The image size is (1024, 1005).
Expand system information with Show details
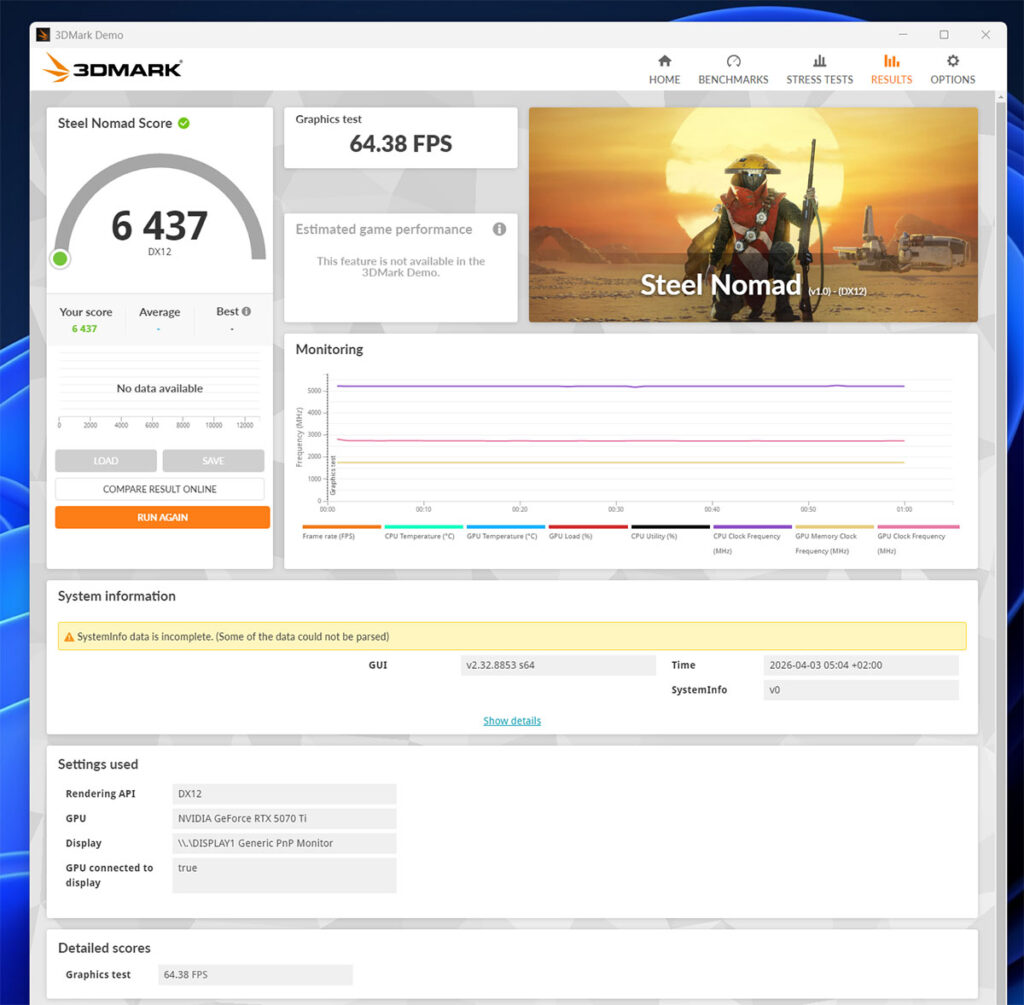(512, 721)
